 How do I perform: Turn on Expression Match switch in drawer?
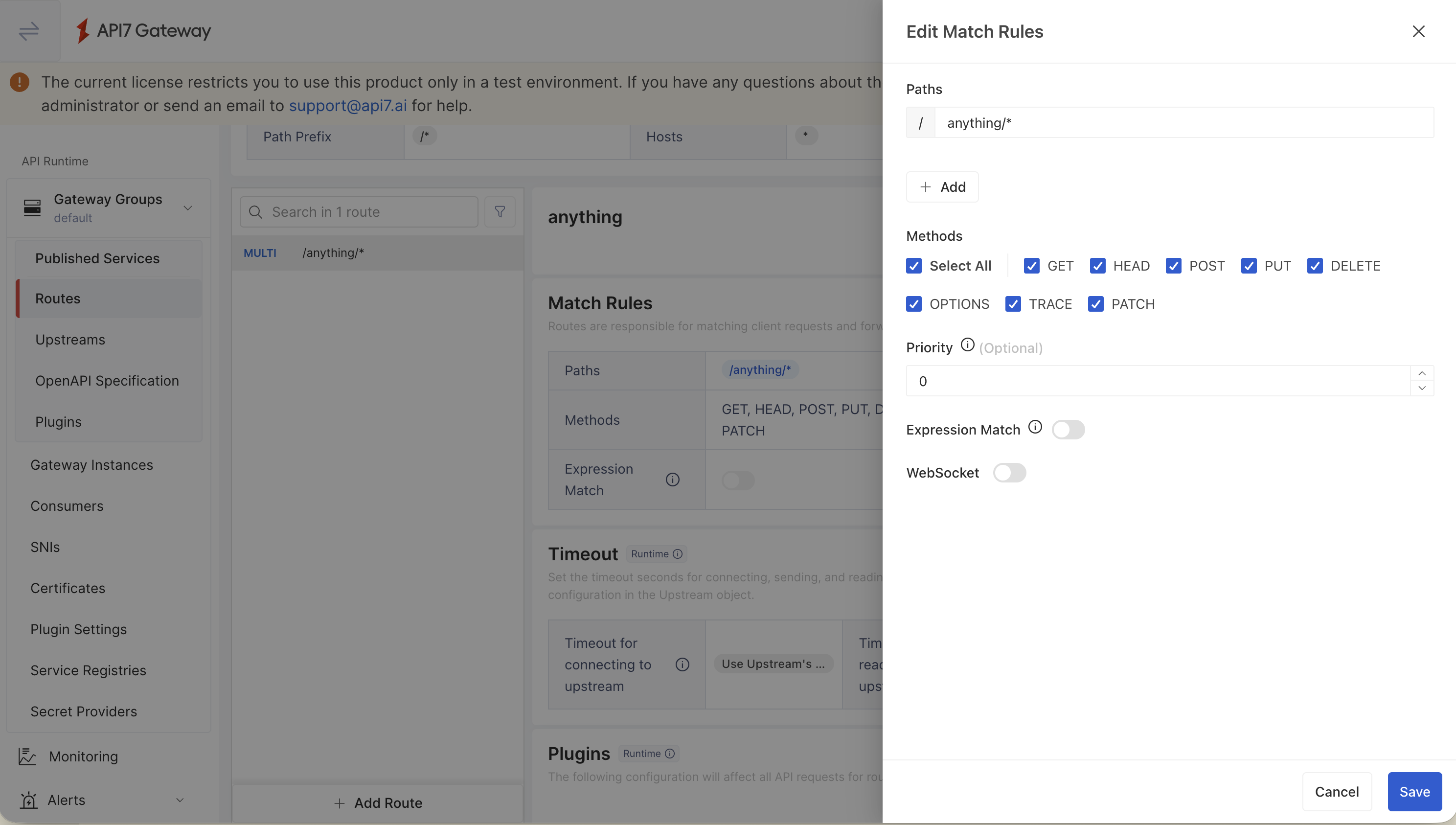[1068, 430]
